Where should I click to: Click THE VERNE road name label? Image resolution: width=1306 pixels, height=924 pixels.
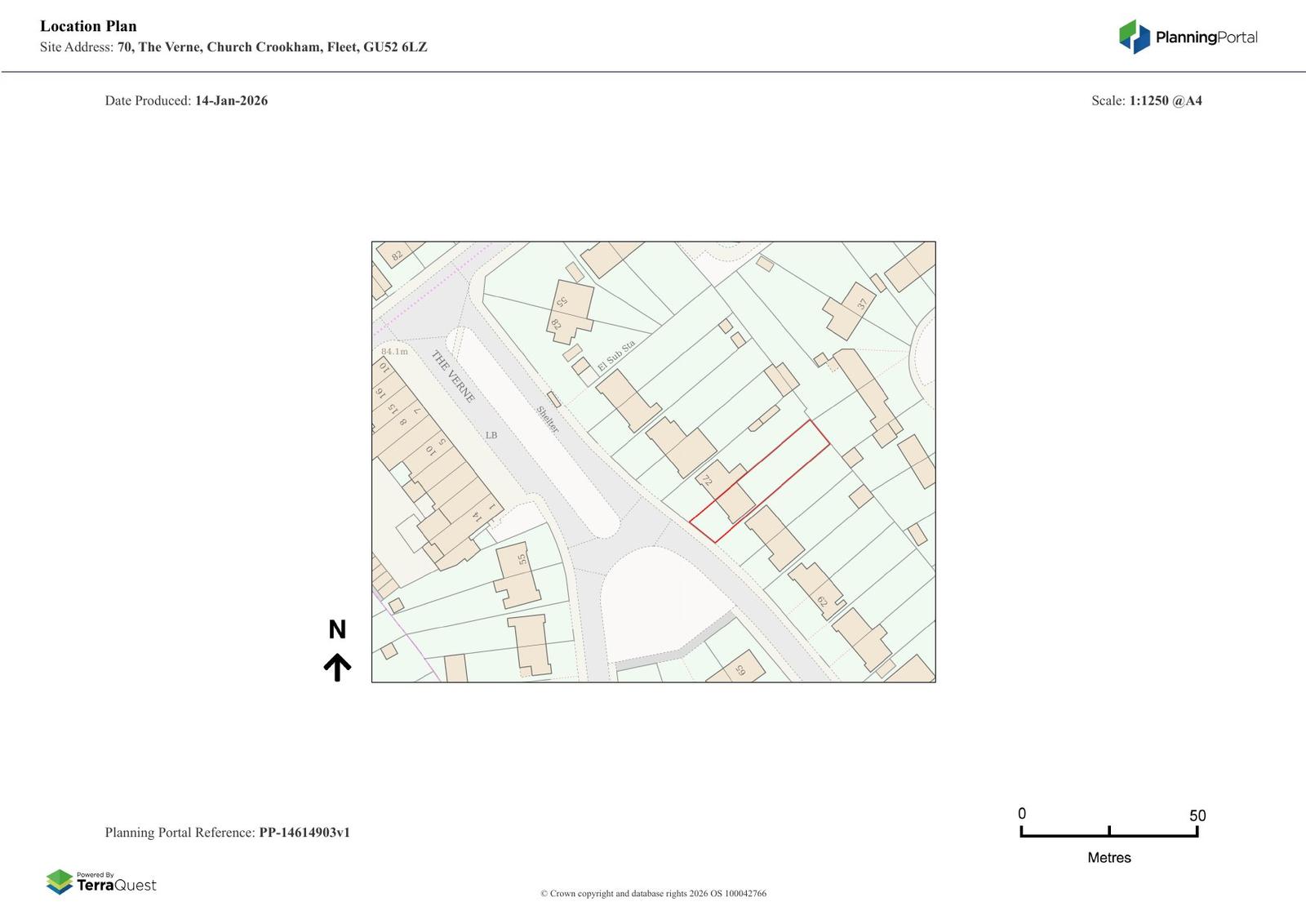coord(452,376)
